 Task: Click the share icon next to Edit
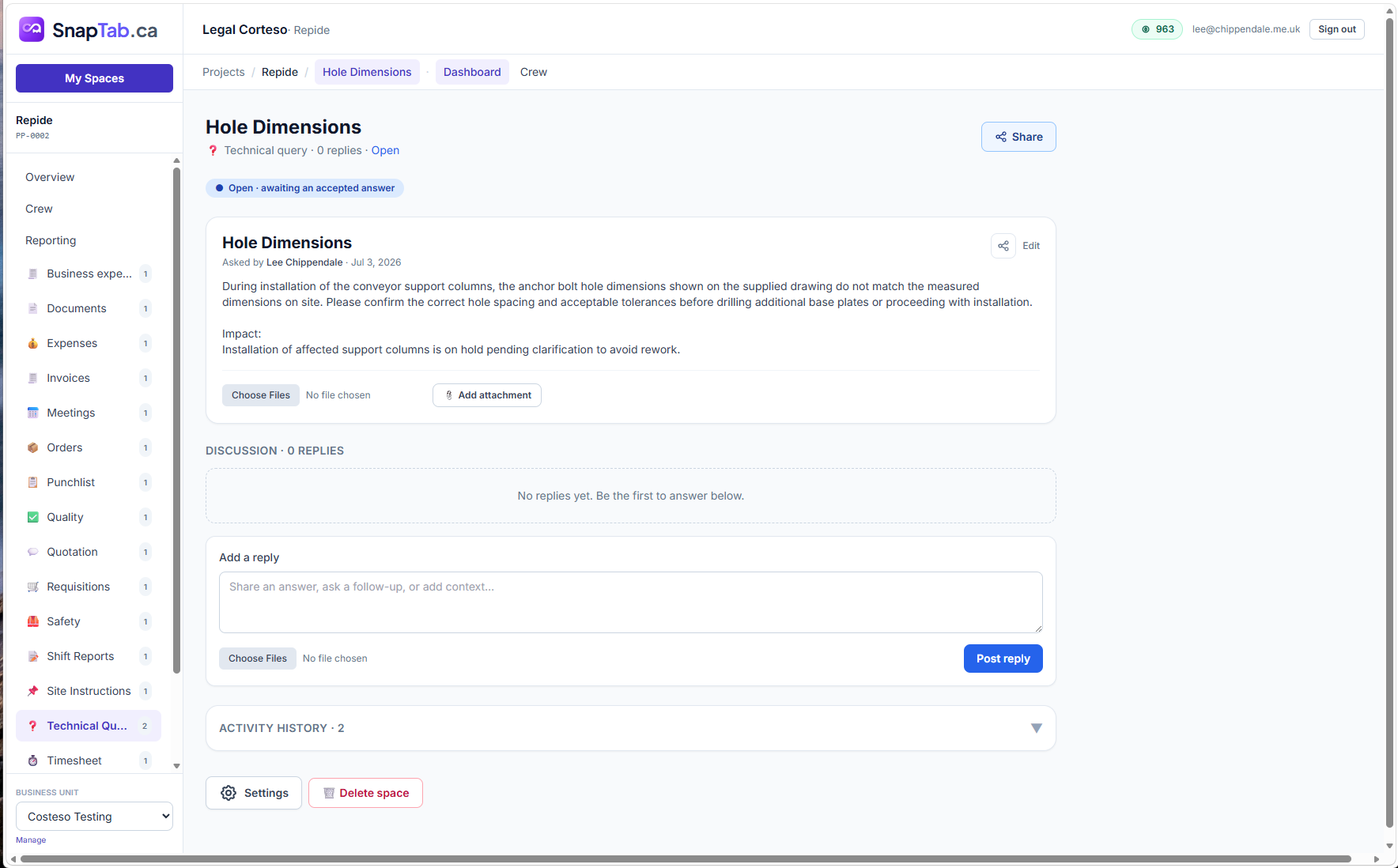pos(1003,246)
